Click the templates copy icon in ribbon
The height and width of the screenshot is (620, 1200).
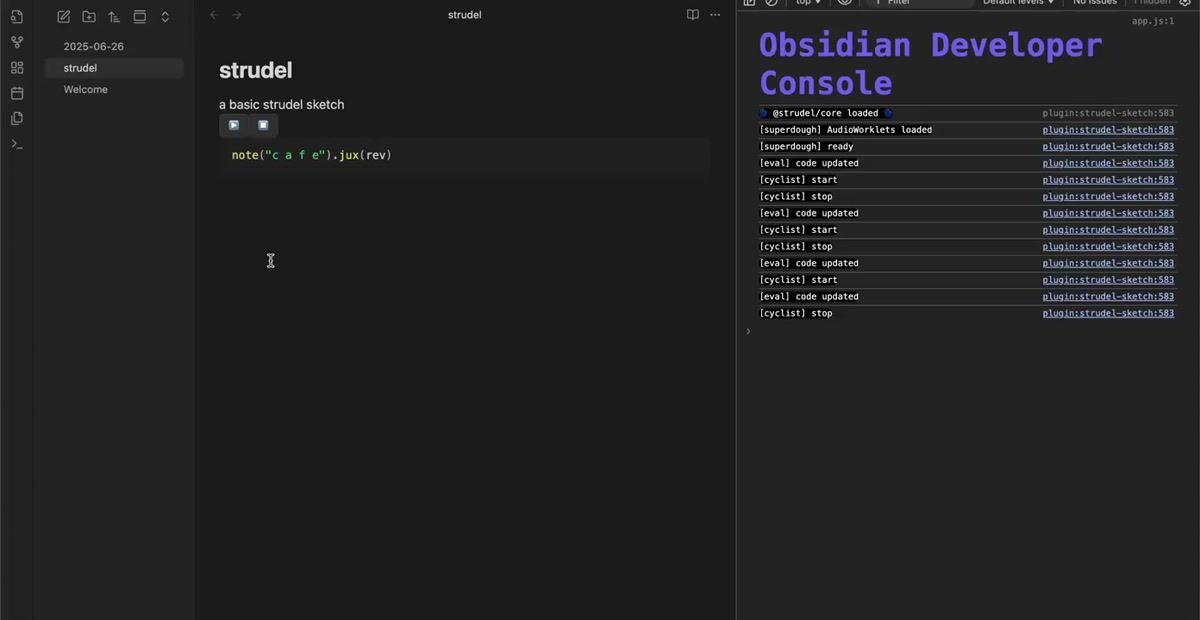tap(16, 118)
